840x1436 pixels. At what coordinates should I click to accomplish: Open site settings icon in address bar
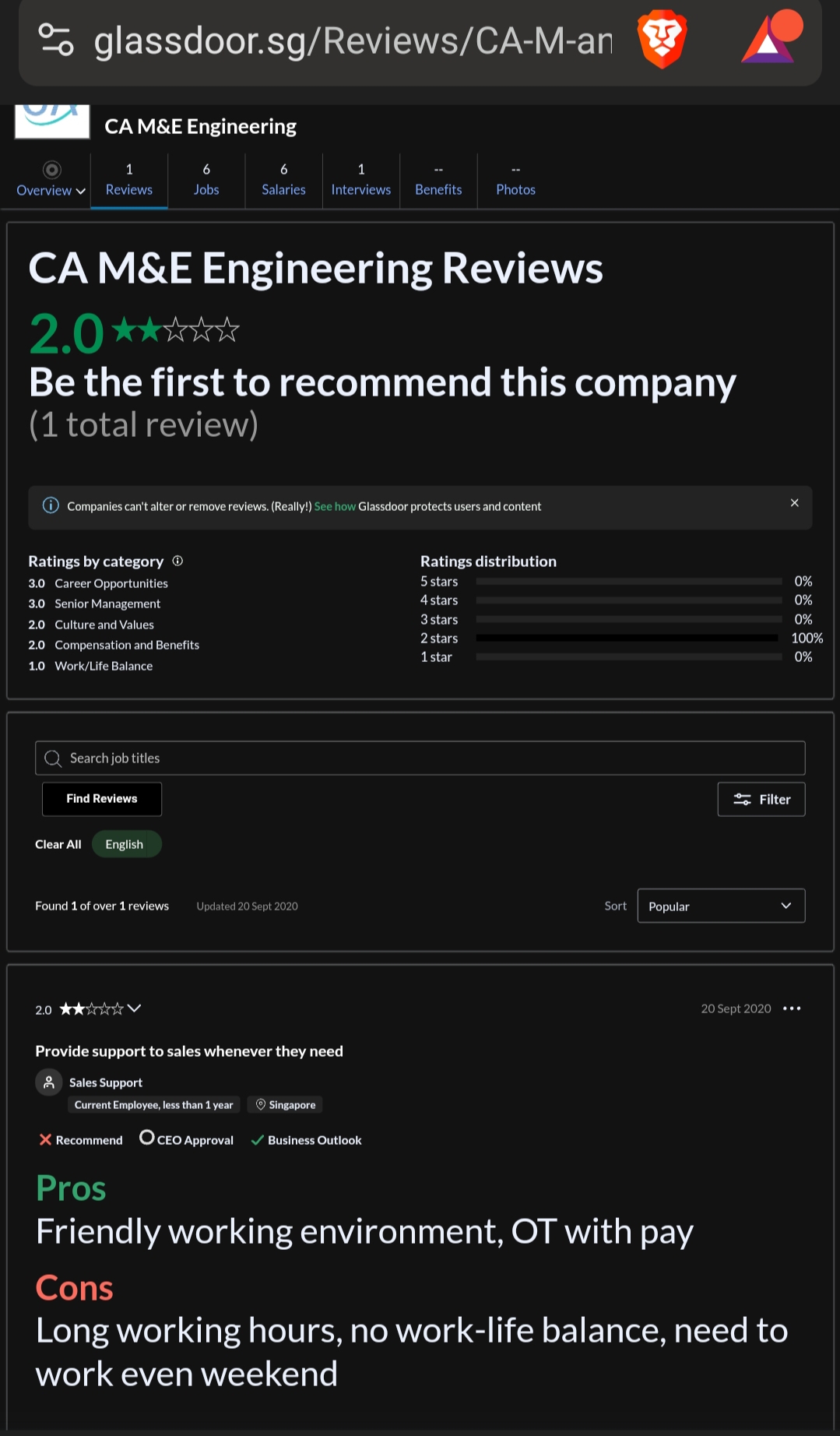point(56,40)
